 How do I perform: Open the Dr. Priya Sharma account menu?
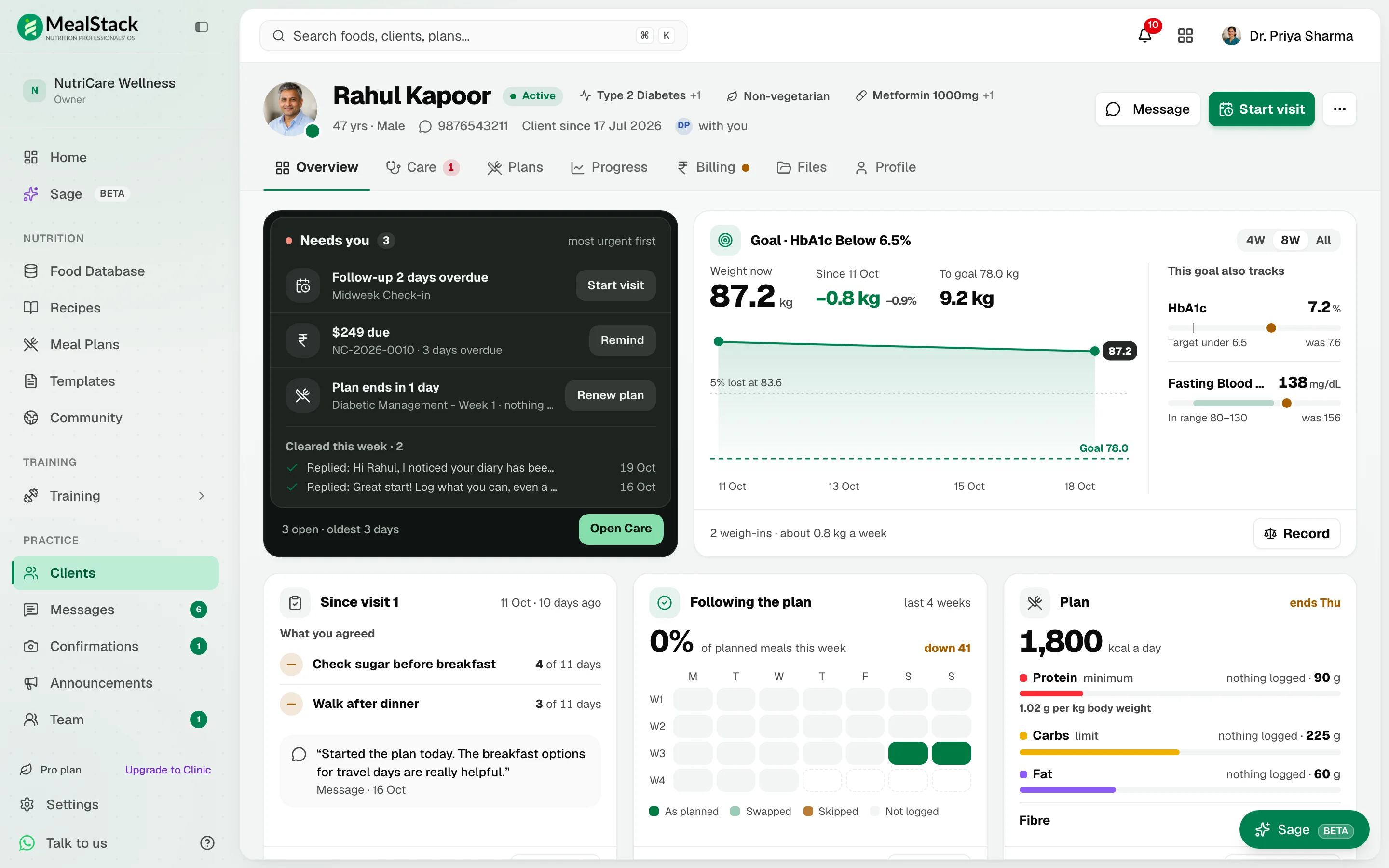pos(1287,36)
